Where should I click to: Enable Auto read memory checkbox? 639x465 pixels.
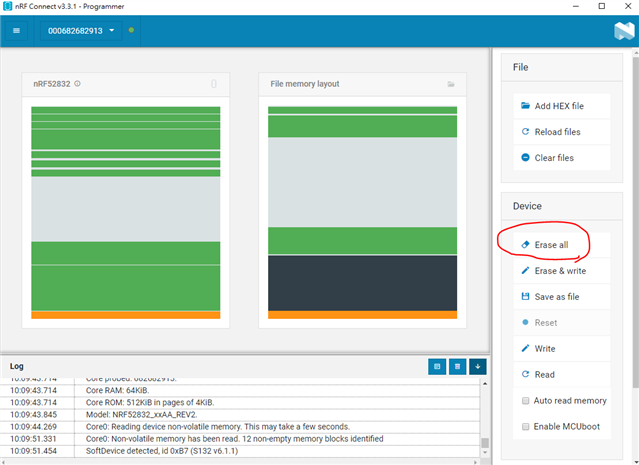tap(526, 401)
